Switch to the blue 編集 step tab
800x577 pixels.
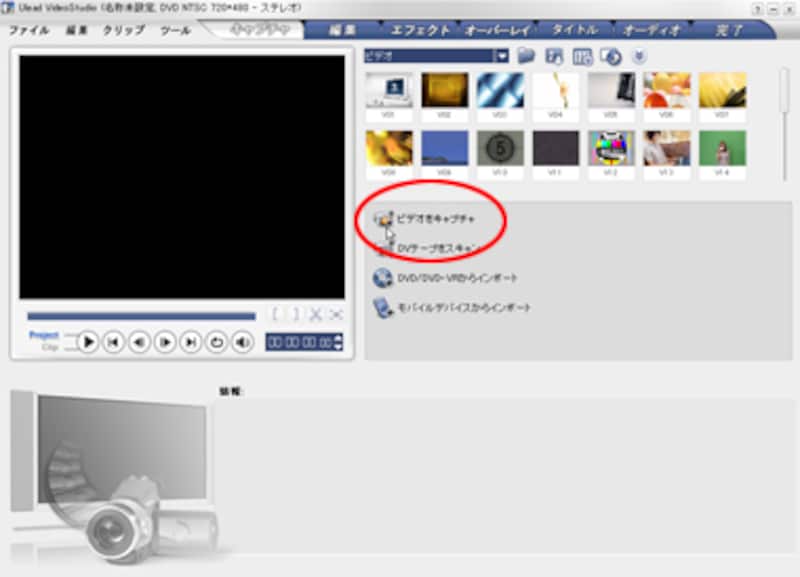(x=342, y=30)
